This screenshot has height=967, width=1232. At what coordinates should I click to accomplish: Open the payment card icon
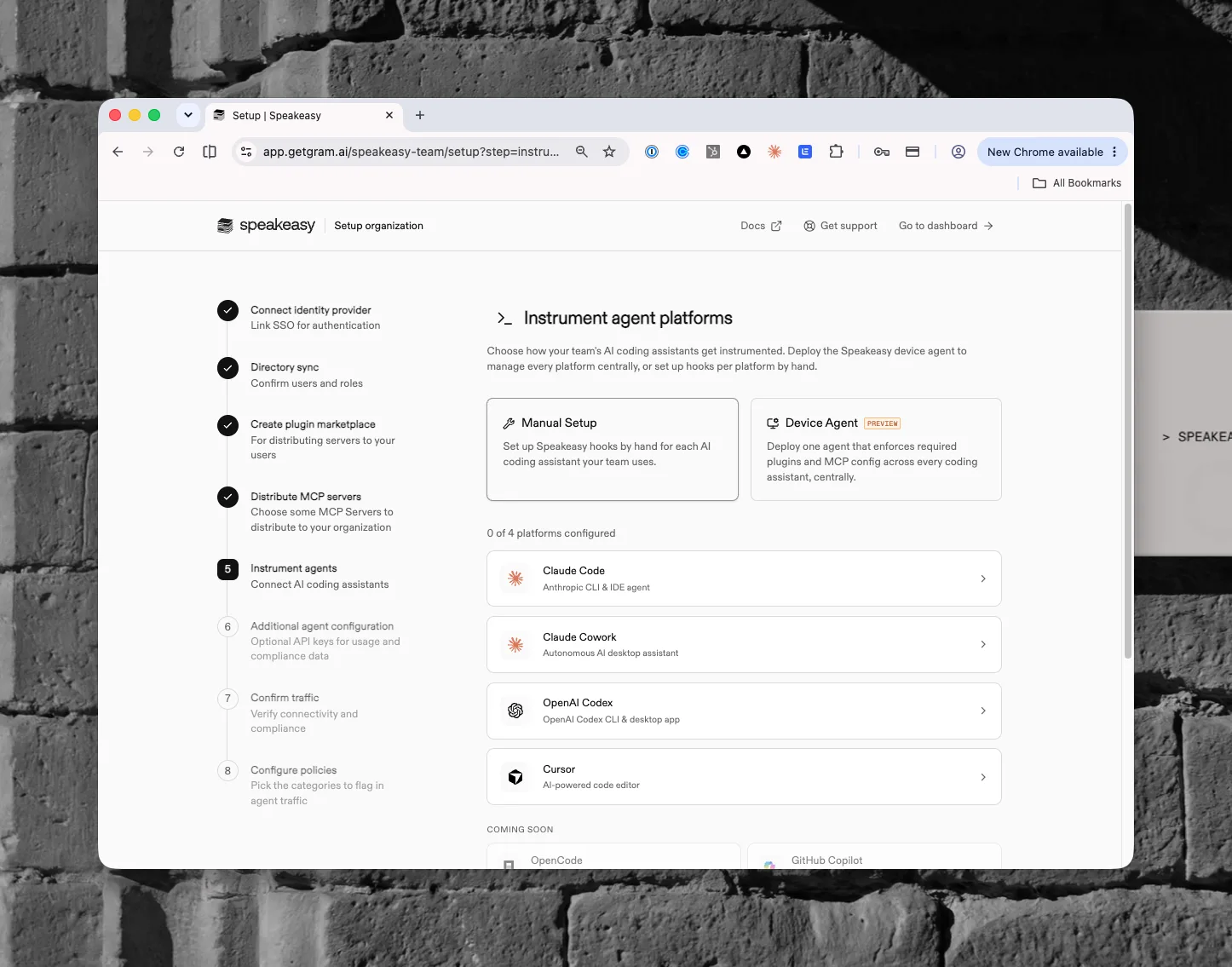pos(912,152)
